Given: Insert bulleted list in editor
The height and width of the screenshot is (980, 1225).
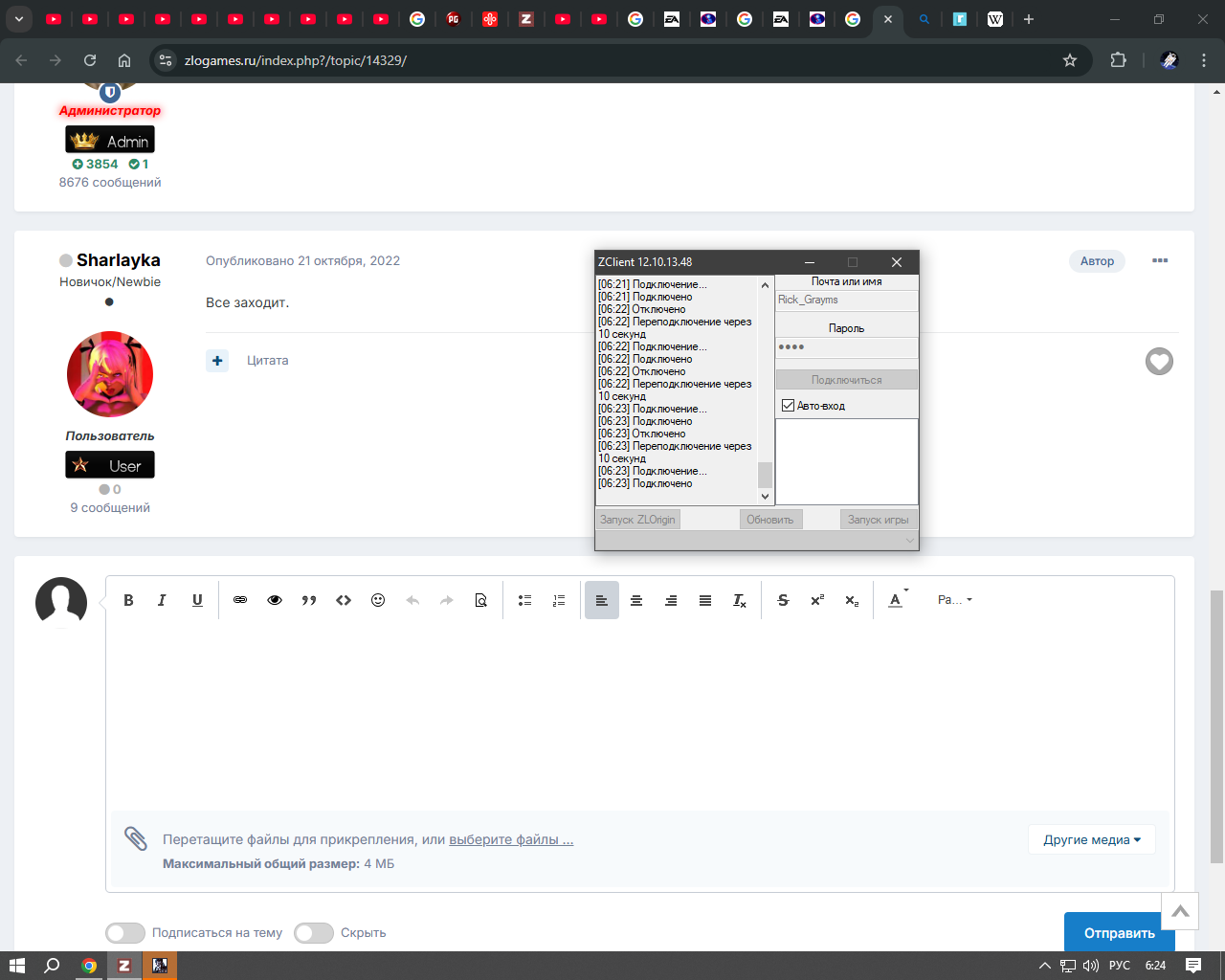Looking at the screenshot, I should point(524,600).
